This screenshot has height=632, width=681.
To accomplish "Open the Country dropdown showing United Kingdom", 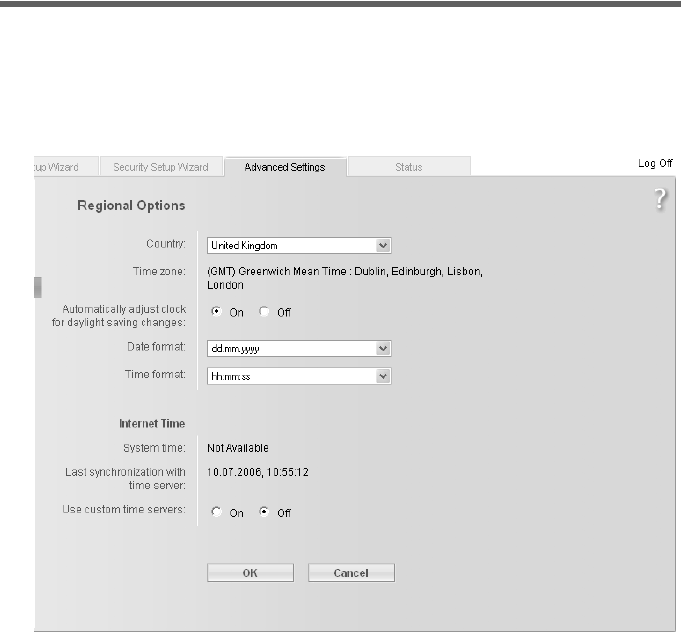I will [299, 245].
